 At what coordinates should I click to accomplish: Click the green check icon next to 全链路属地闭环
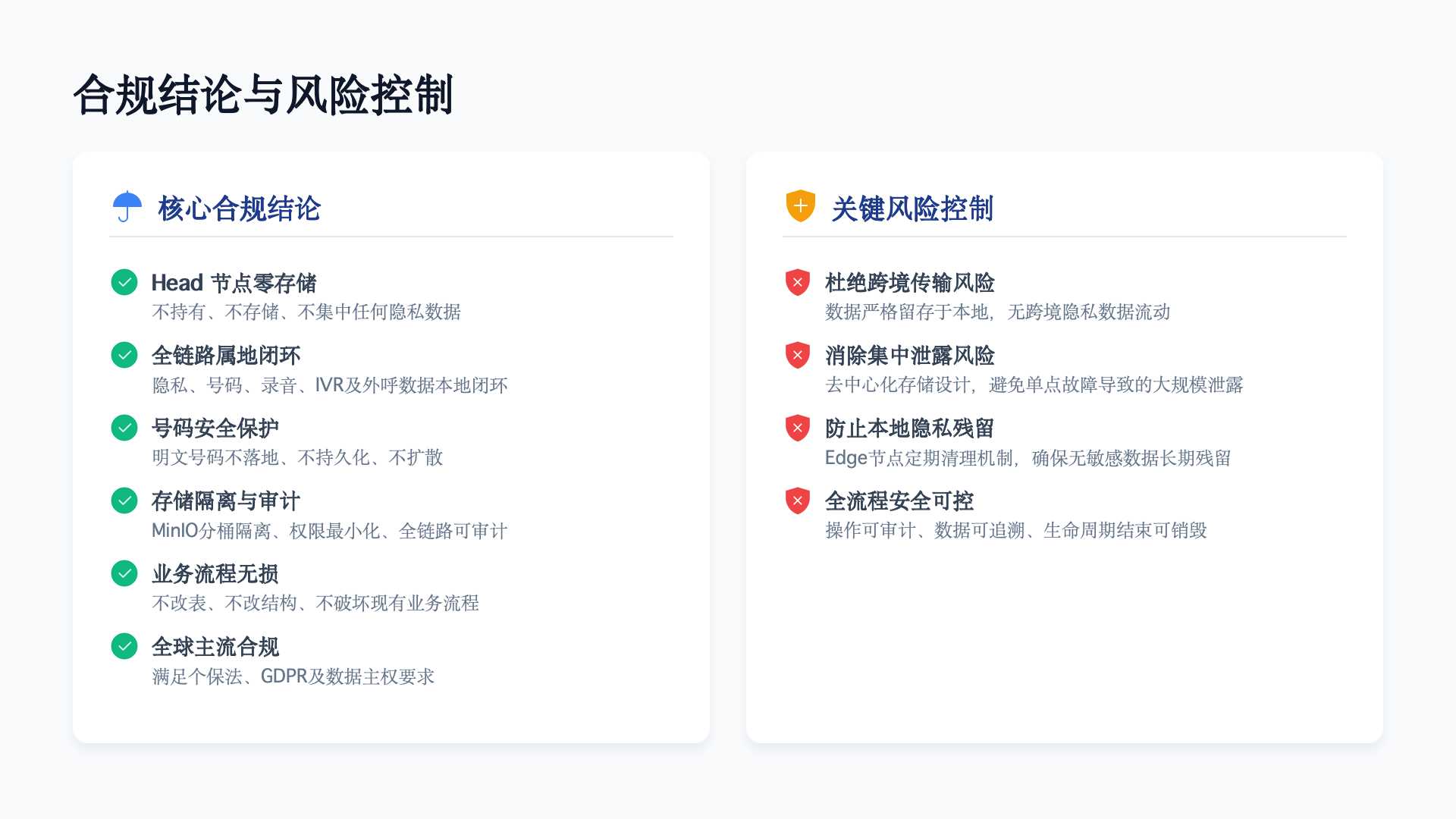[x=124, y=355]
